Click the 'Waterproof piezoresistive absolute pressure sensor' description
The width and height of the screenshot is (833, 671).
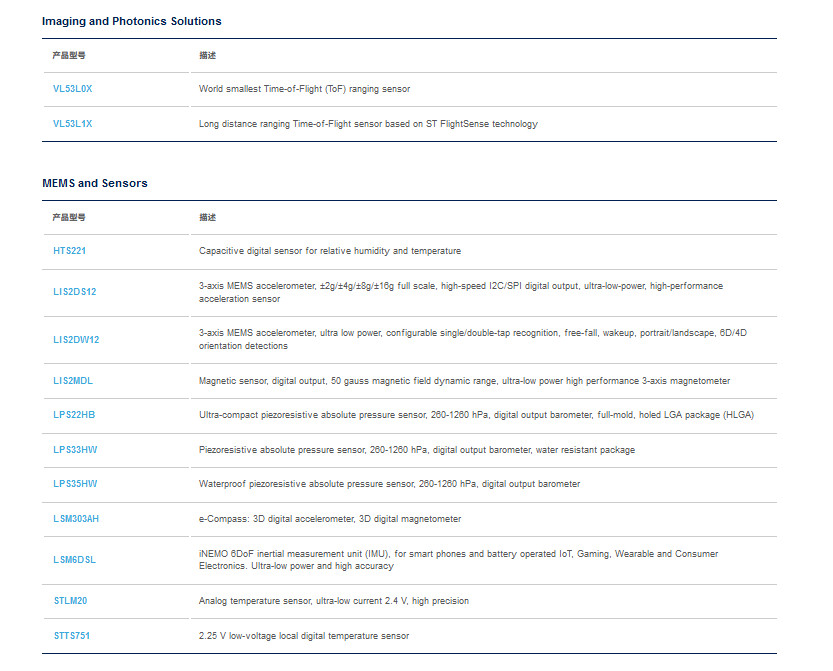tap(389, 484)
